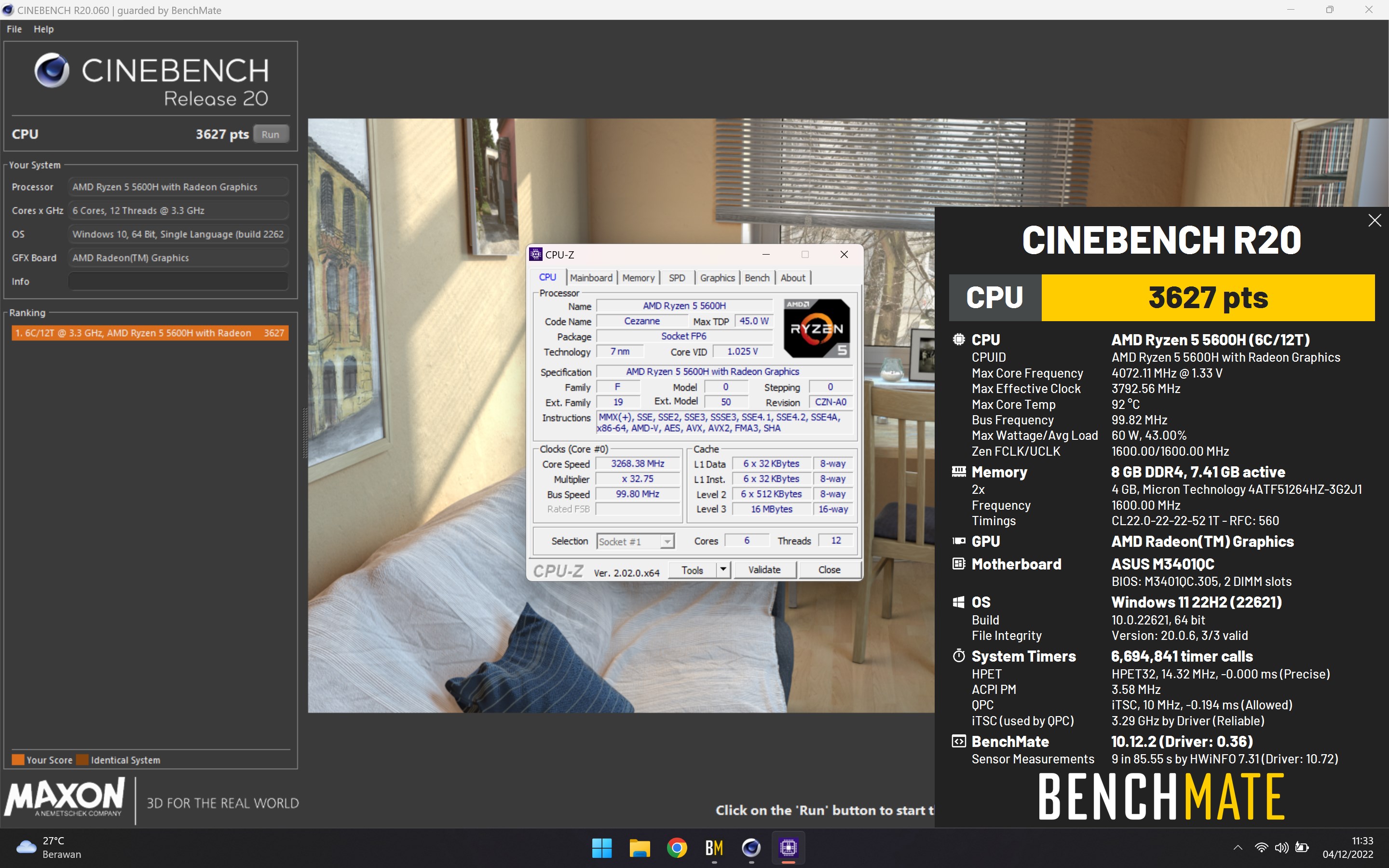Click the Memory icon in BenchMate panel
The height and width of the screenshot is (868, 1389).
tap(958, 471)
